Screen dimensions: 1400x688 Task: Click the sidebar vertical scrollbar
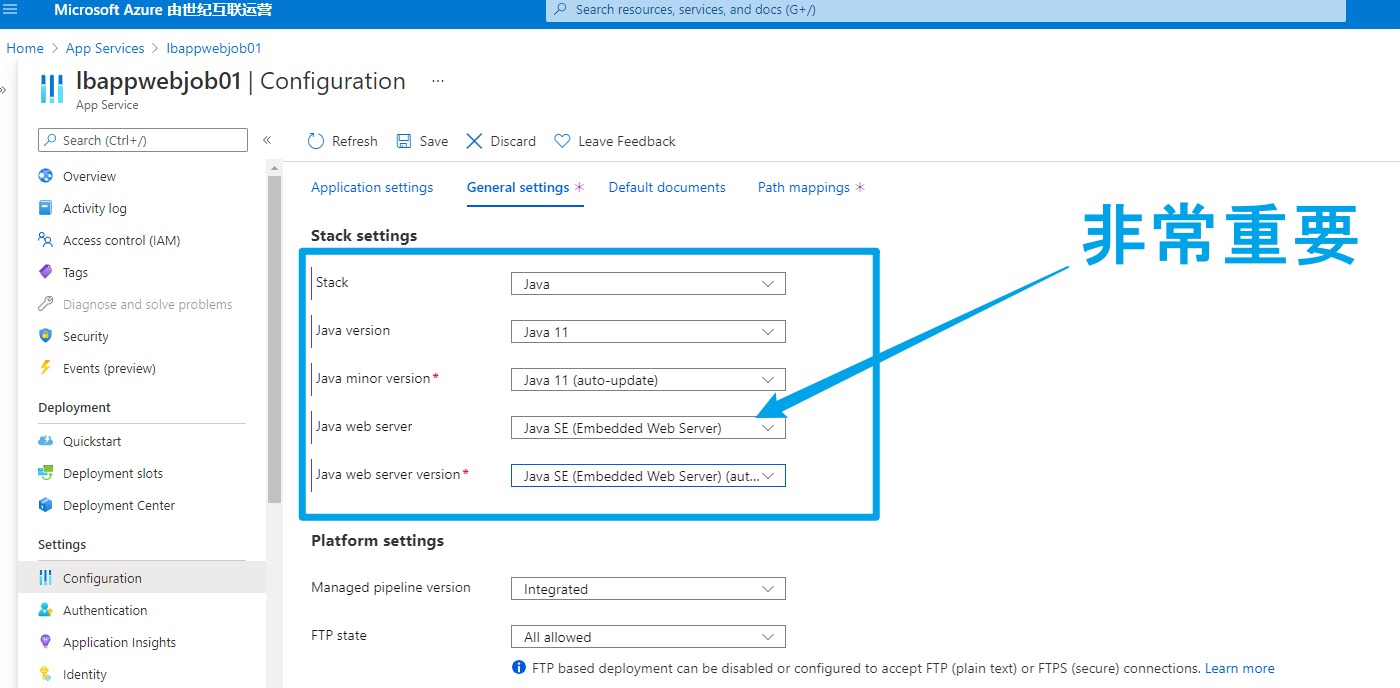tap(274, 340)
